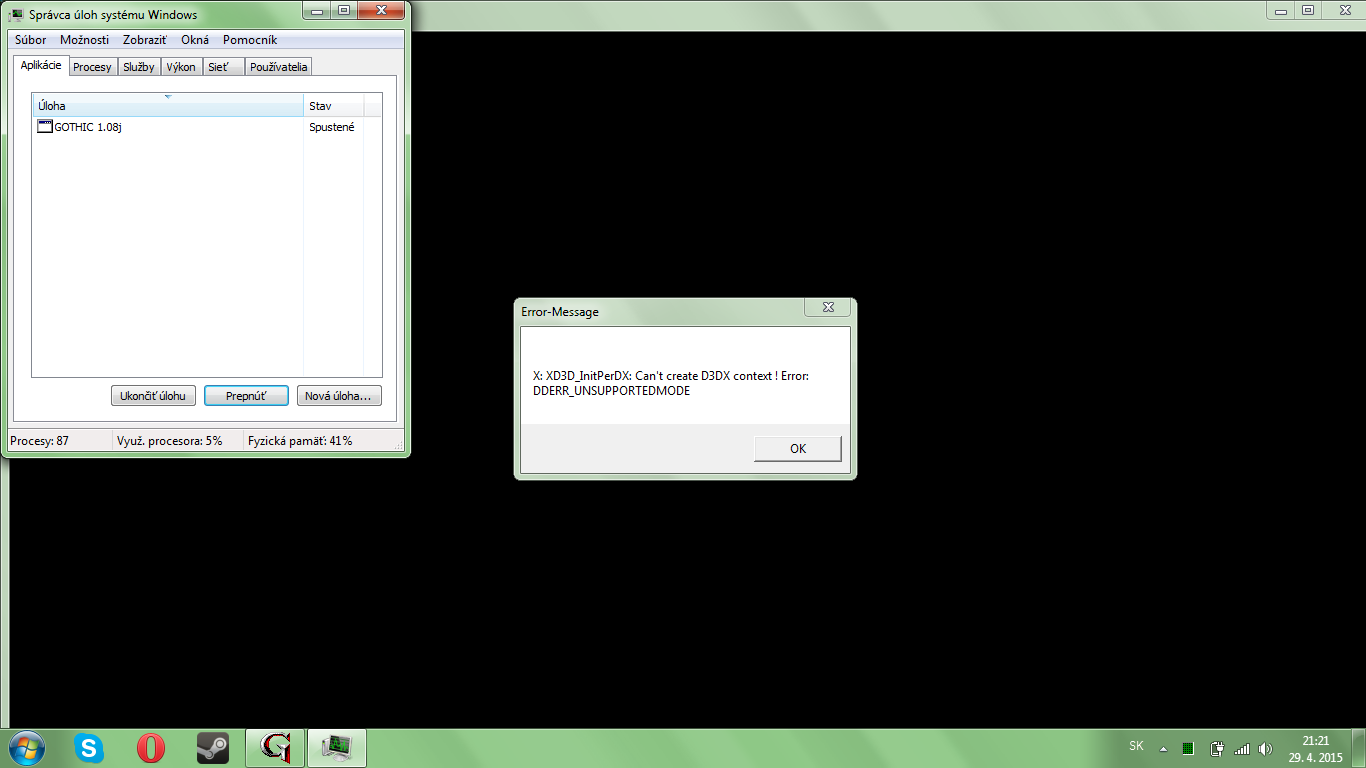Click the Nová úloha button
This screenshot has width=1366, height=768.
coord(339,396)
